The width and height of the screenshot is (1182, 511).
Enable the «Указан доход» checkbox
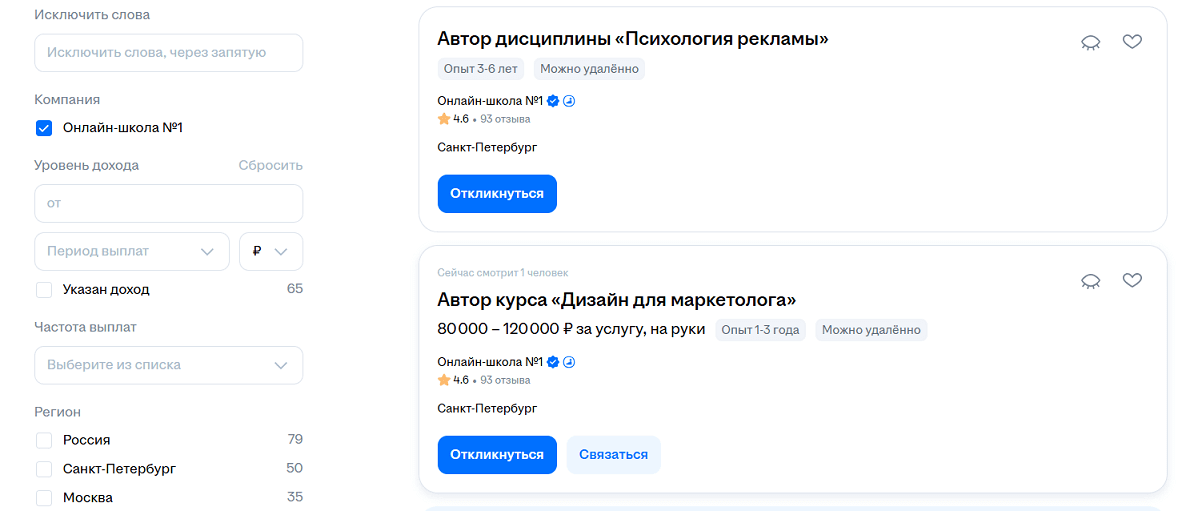(x=44, y=290)
